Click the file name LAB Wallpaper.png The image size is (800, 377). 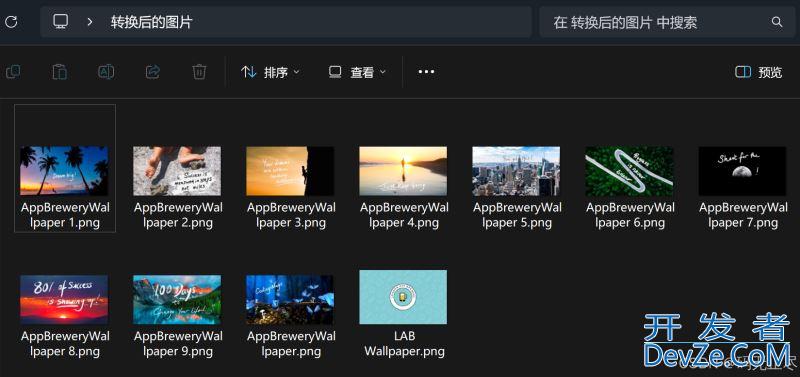pyautogui.click(x=404, y=344)
